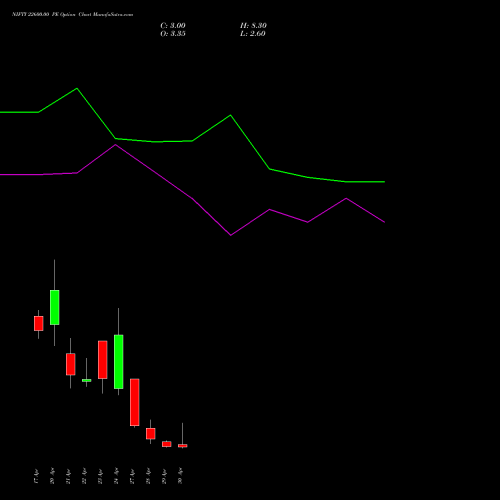The height and width of the screenshot is (500, 500).
Task: Click the "21 Apr" date axis label
Action: [68, 476]
